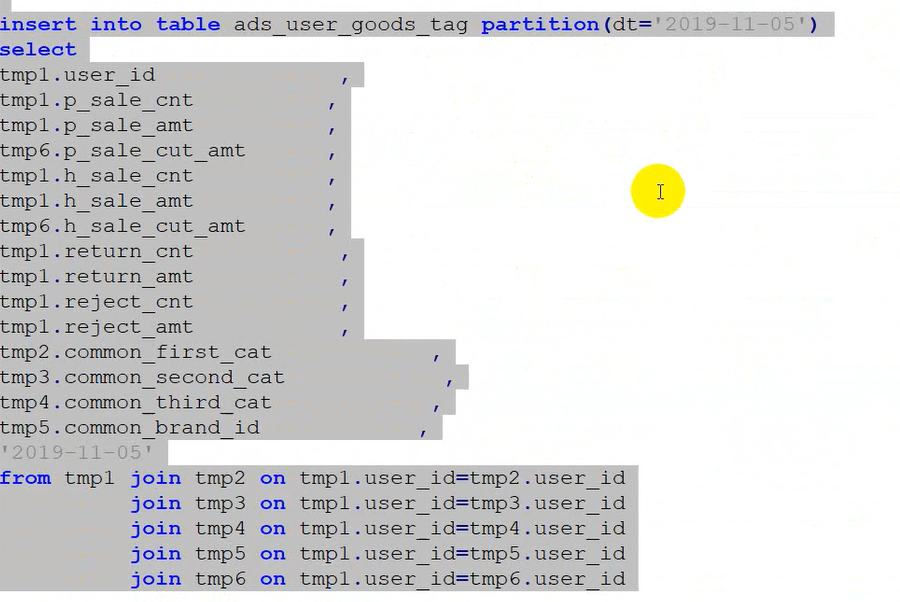The width and height of the screenshot is (900, 602).
Task: Click the tmp4 join condition line
Action: coord(378,529)
